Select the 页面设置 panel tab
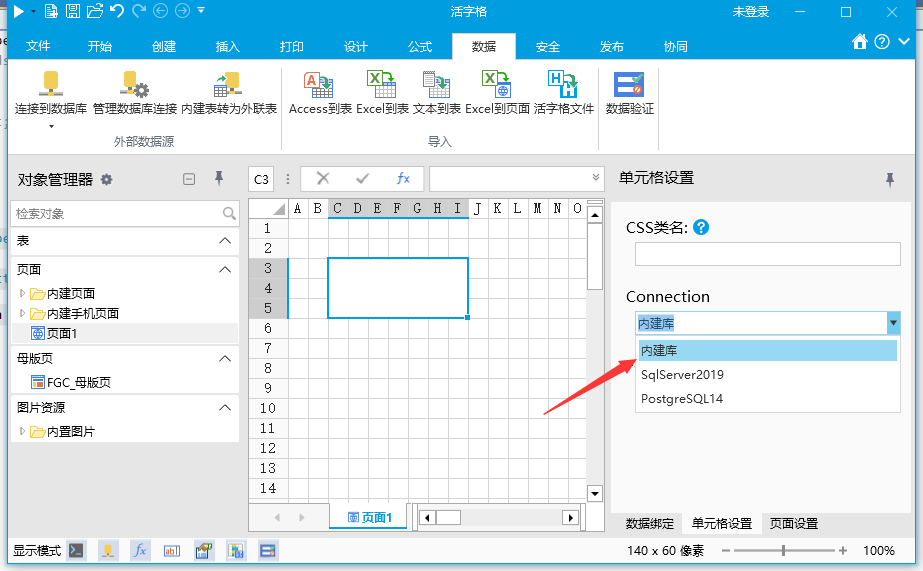 click(793, 523)
